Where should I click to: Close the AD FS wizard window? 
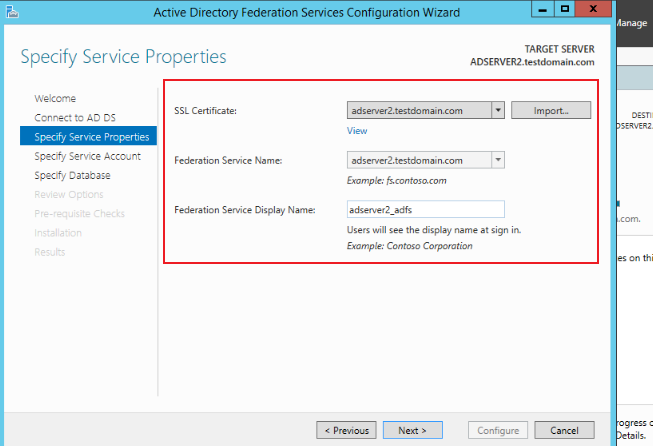[593, 9]
